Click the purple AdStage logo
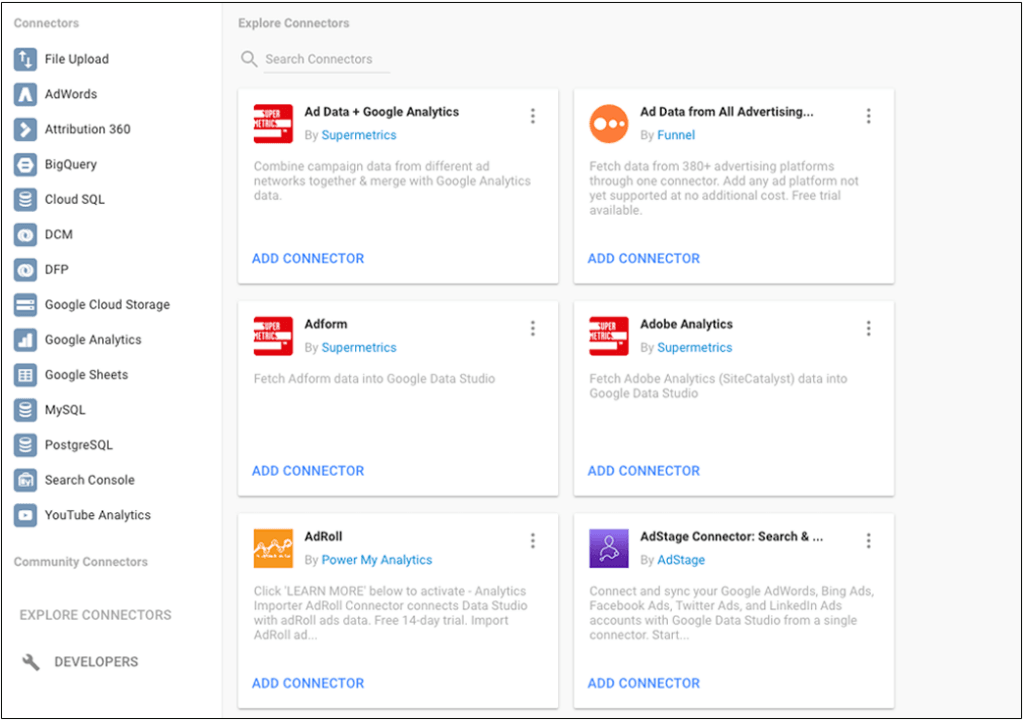1024x720 pixels. [x=609, y=548]
